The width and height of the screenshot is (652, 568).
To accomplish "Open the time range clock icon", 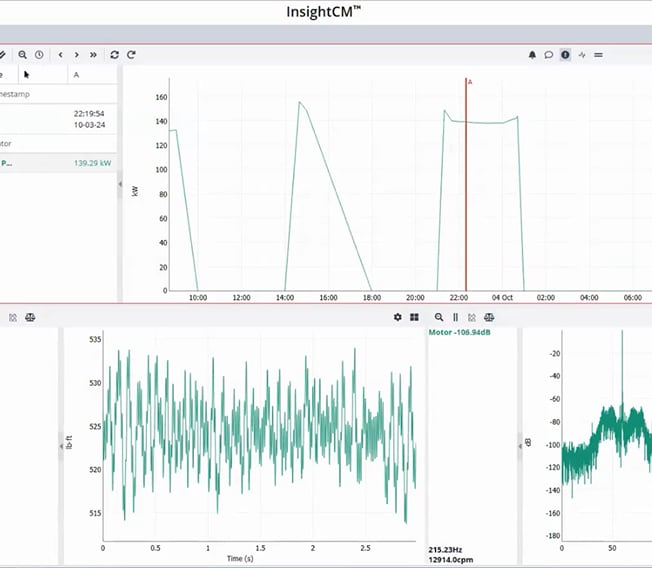I will 39,55.
